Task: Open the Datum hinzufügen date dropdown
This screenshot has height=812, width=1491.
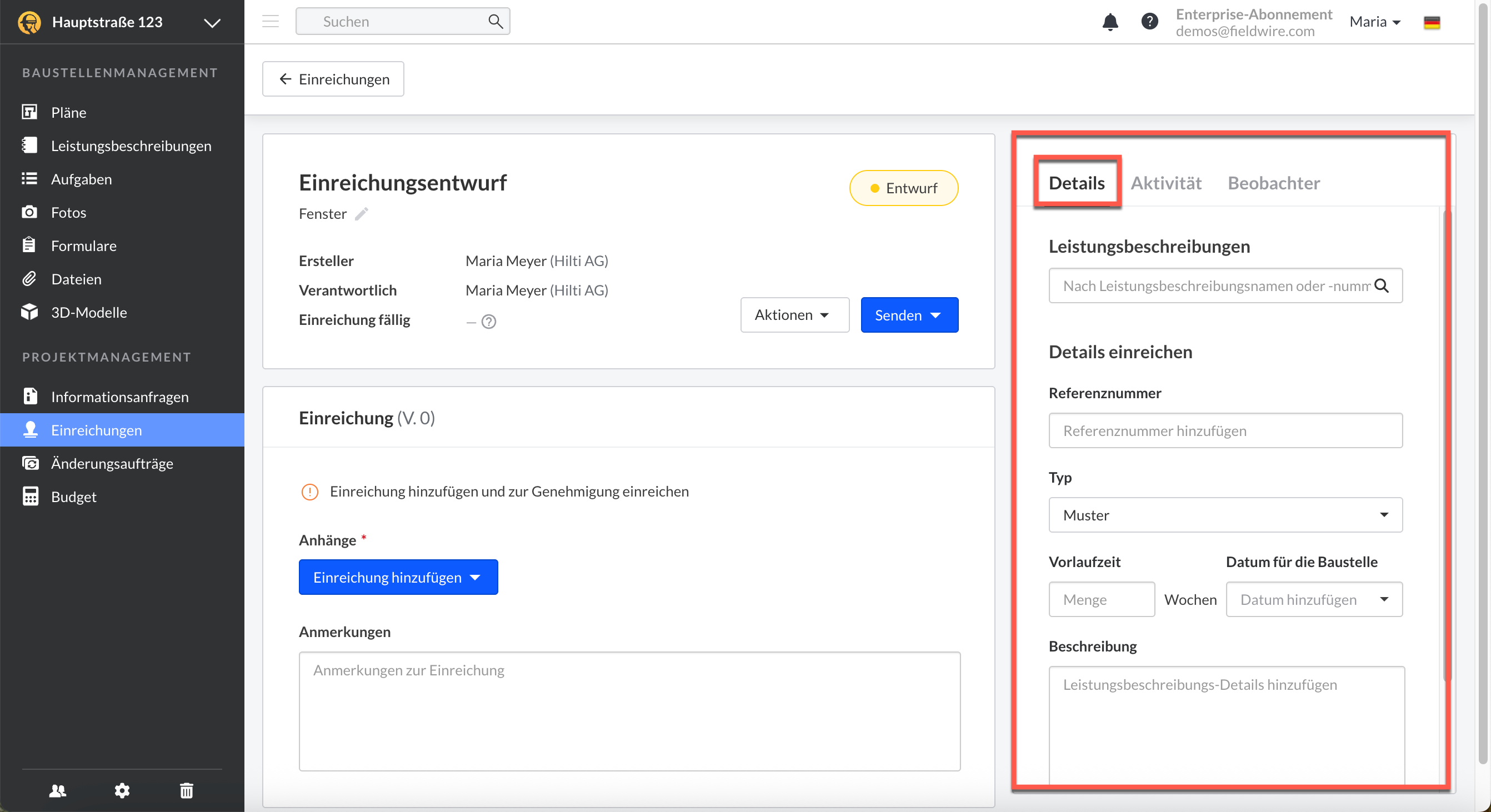Action: [x=1313, y=600]
